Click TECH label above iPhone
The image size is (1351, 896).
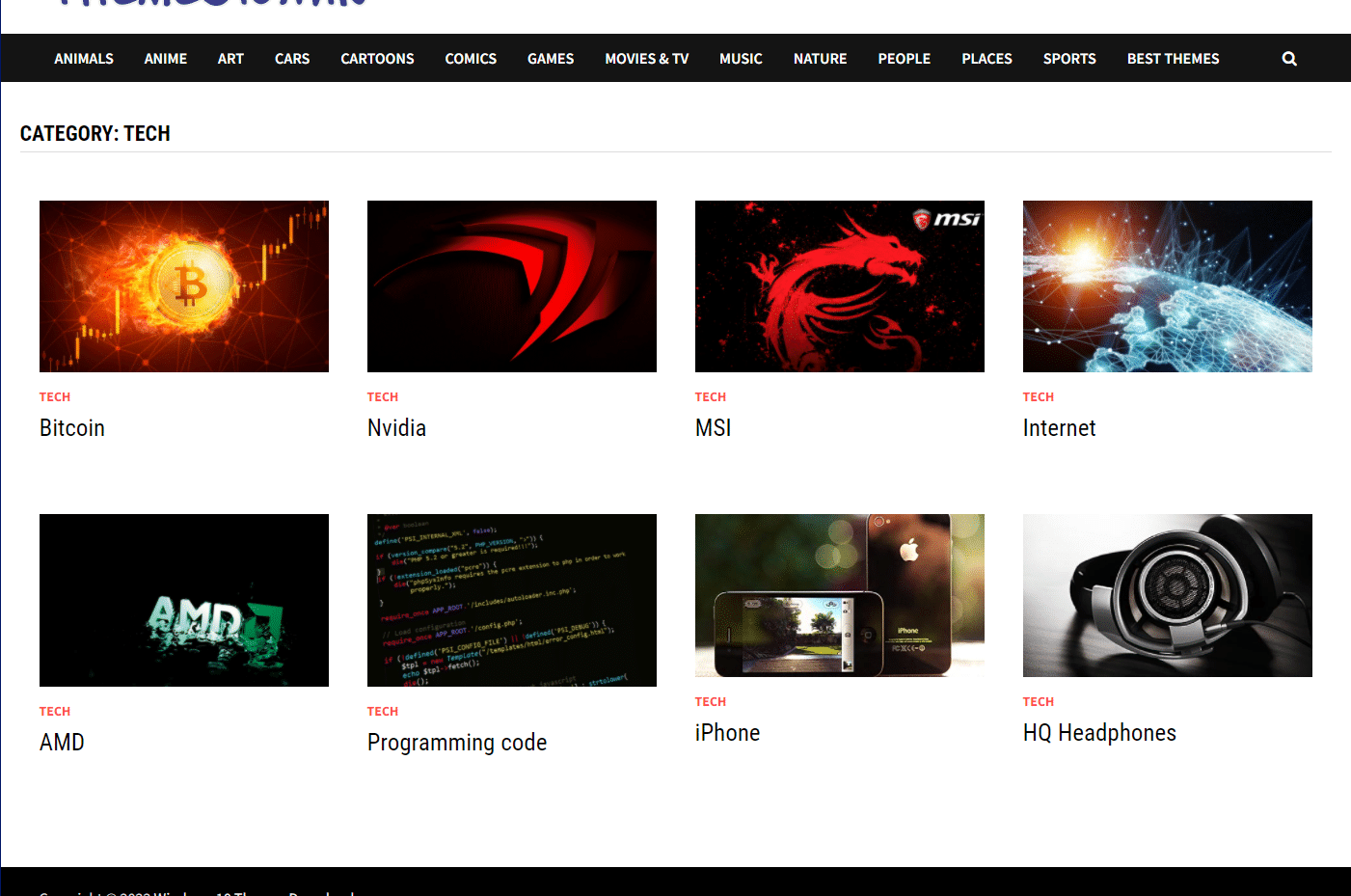coord(711,702)
